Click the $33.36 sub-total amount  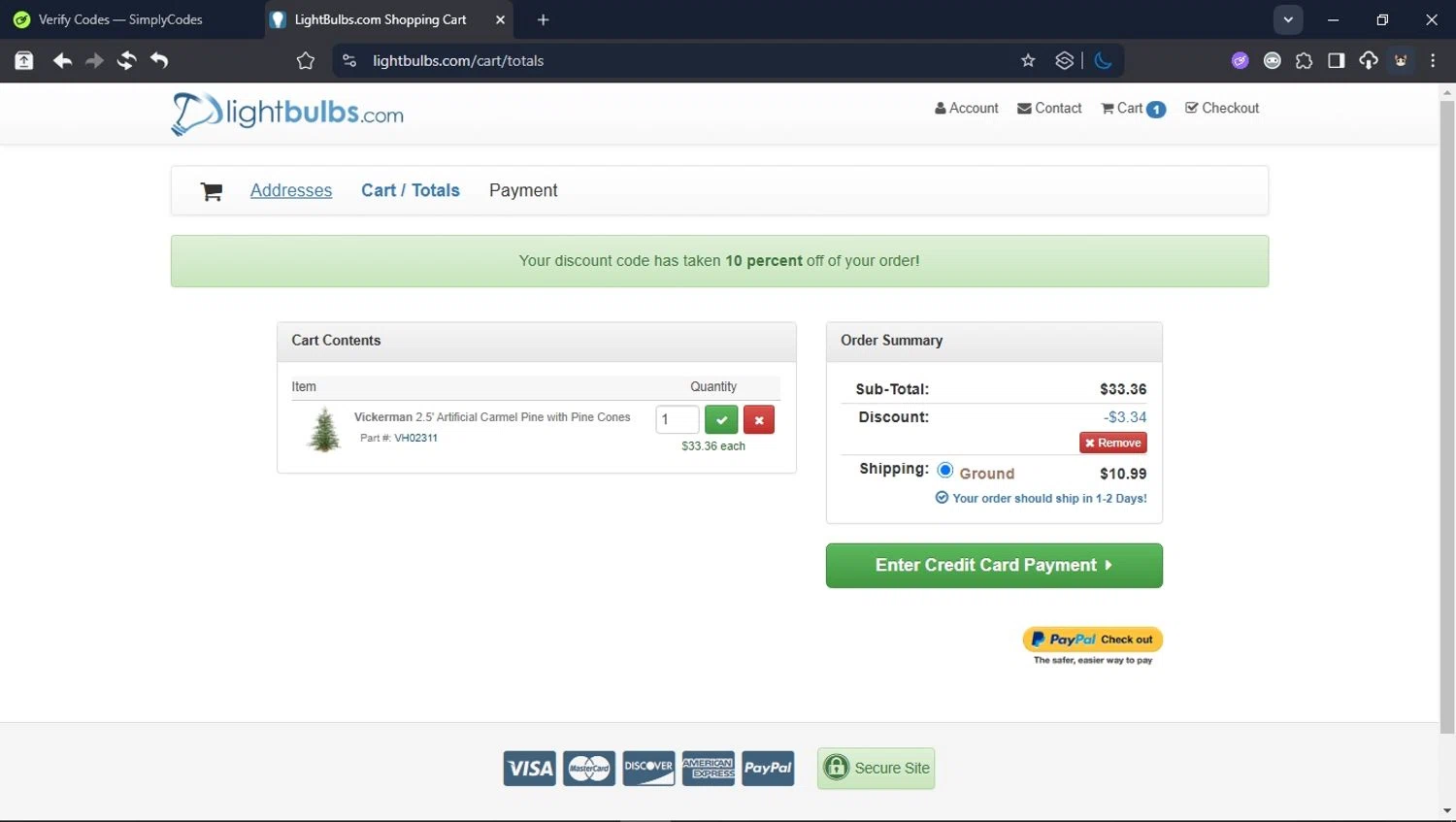[1123, 389]
